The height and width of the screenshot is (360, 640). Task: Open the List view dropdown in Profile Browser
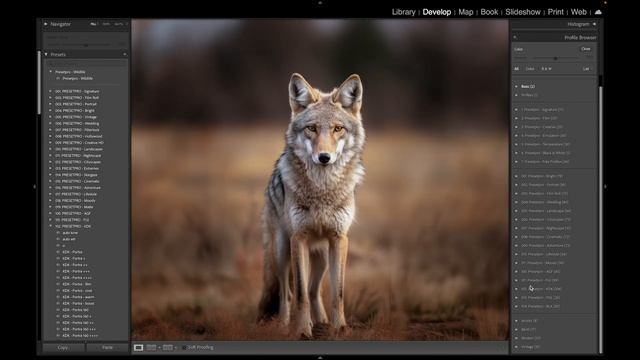(x=587, y=69)
